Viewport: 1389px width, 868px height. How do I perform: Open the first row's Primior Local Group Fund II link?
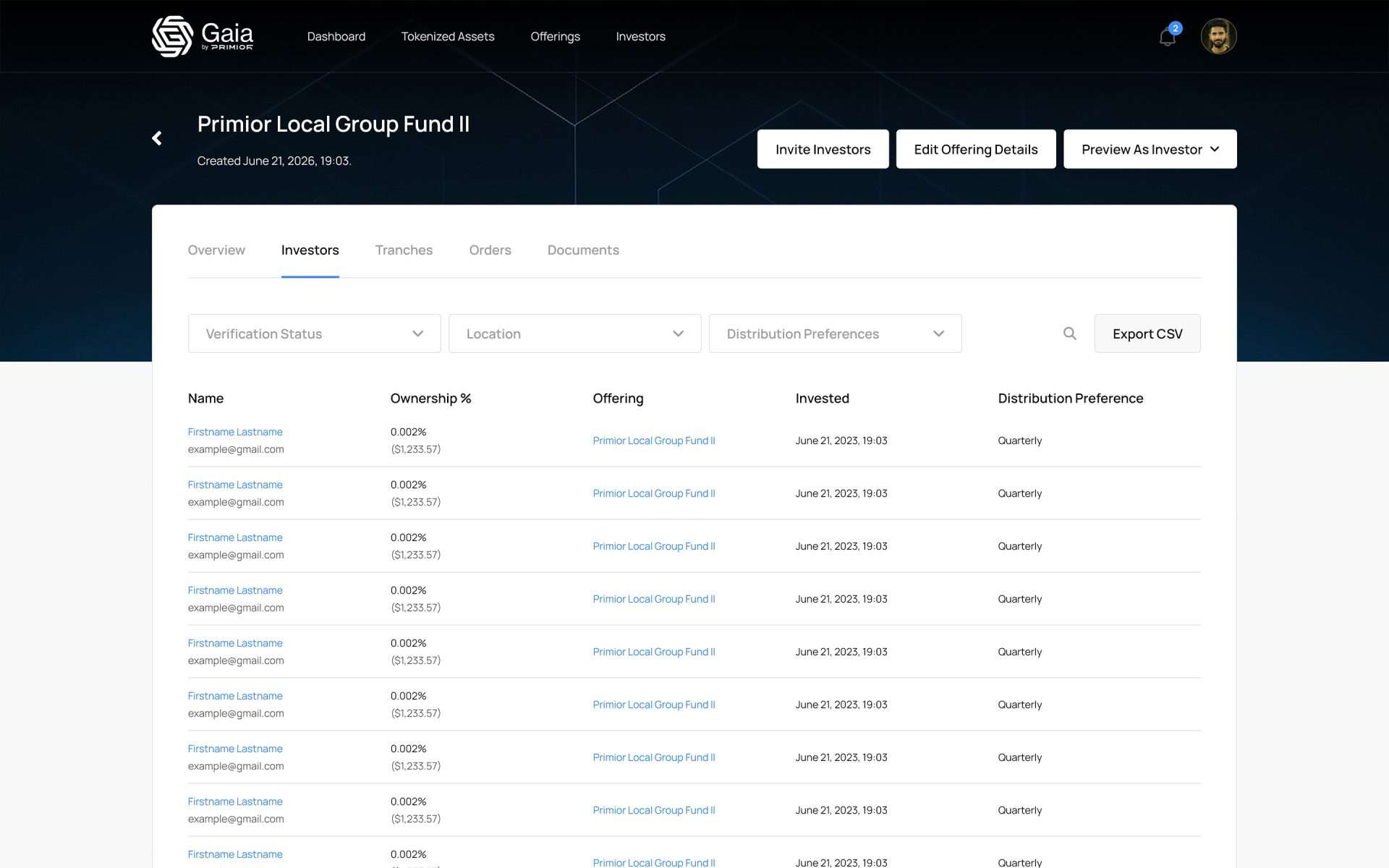pos(653,441)
